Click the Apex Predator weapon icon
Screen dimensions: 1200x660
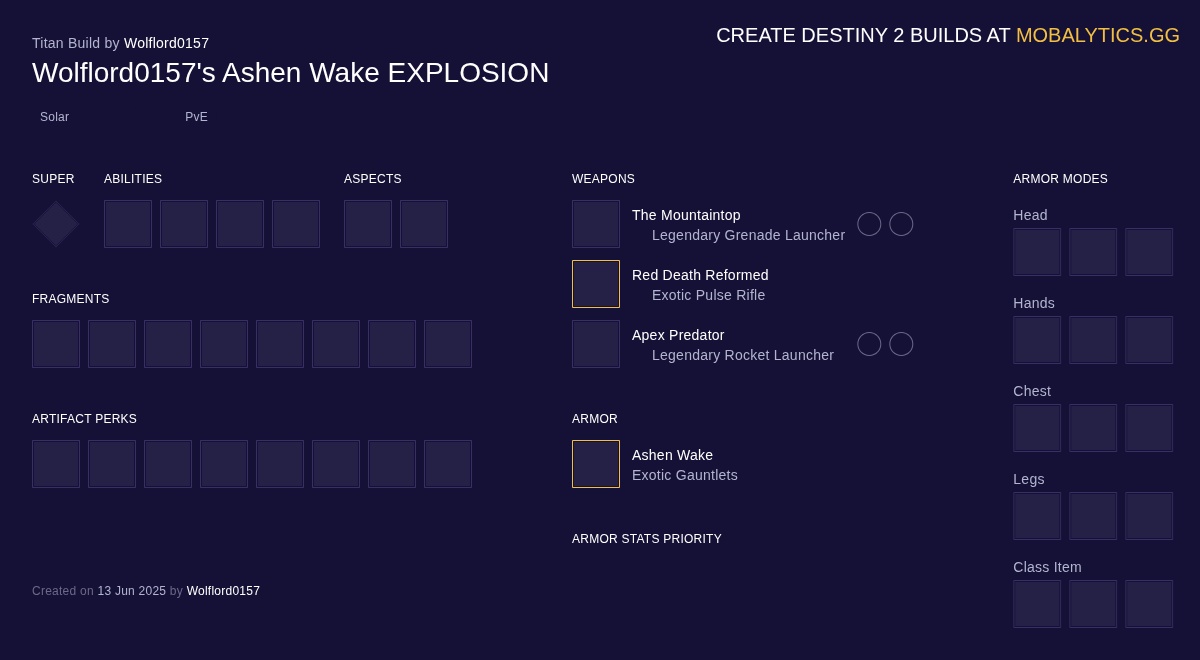pyautogui.click(x=596, y=344)
